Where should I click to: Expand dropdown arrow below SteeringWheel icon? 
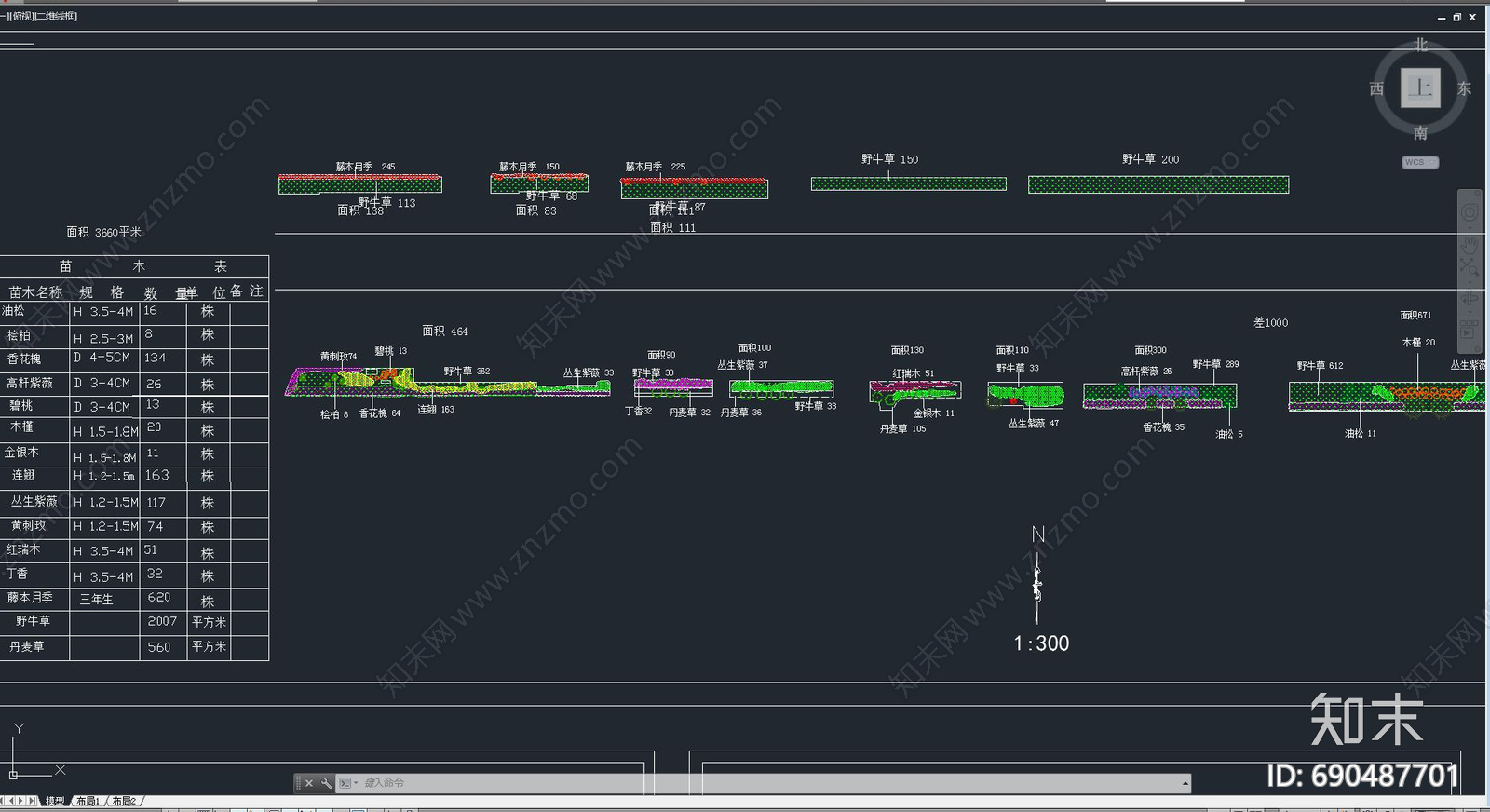pos(1469,226)
